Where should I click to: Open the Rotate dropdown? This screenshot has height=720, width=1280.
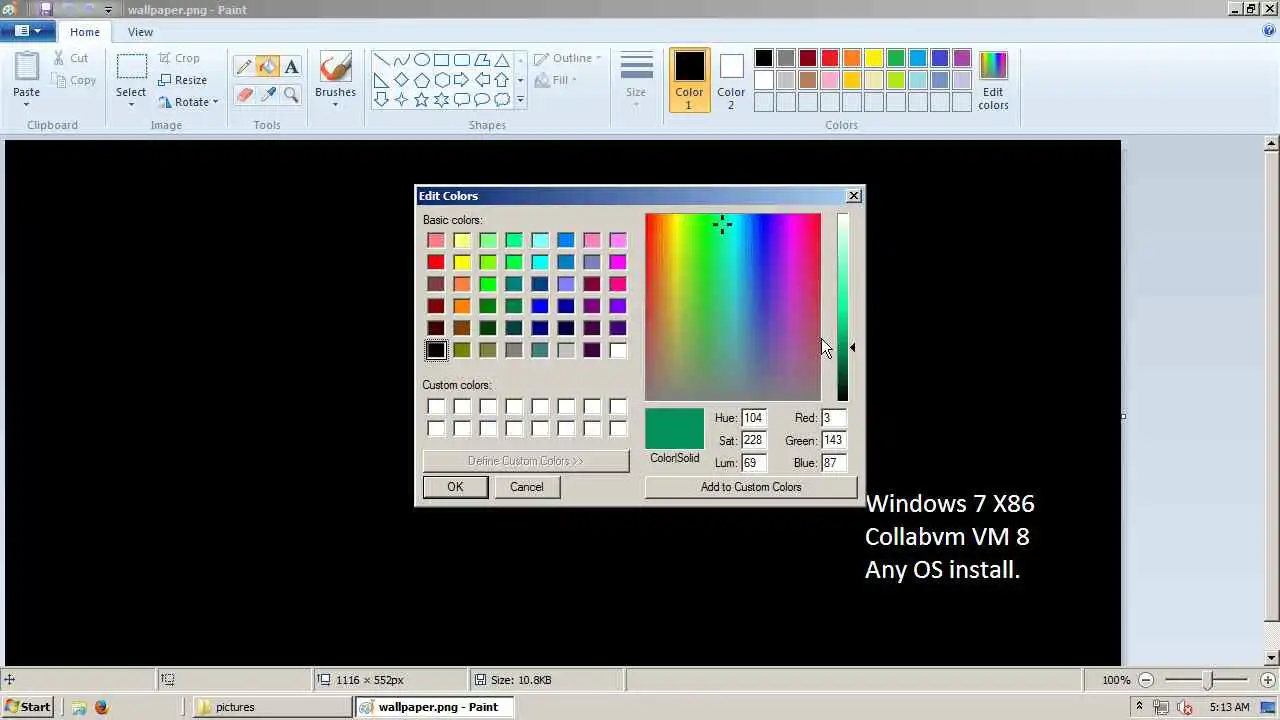[x=189, y=102]
